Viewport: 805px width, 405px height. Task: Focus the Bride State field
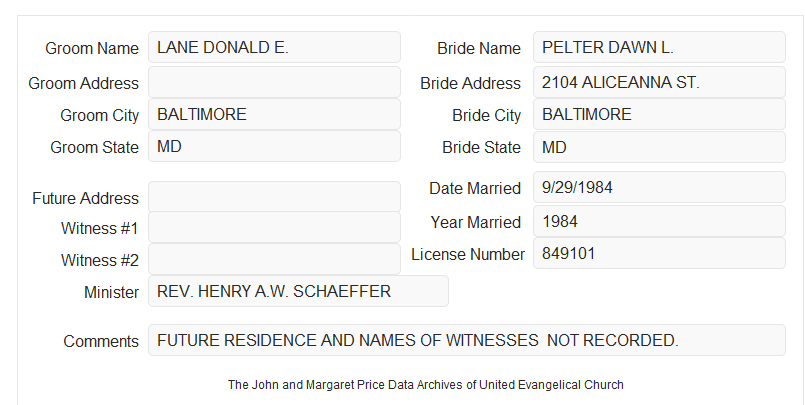click(x=659, y=147)
